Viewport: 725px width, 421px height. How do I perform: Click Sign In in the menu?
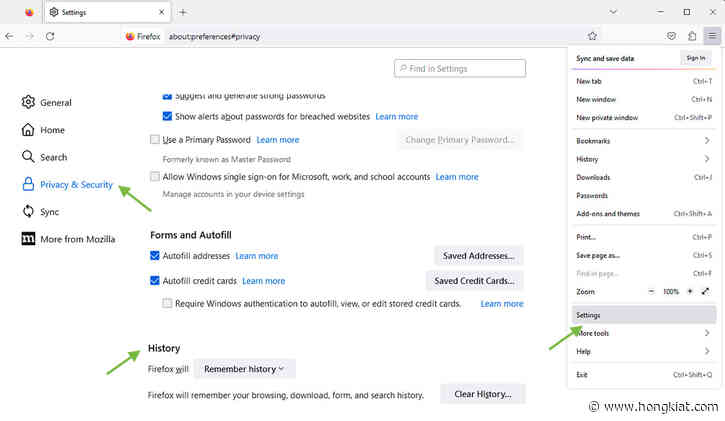696,58
